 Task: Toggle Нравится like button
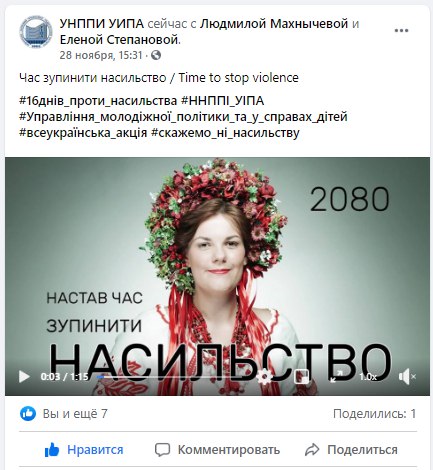(84, 450)
